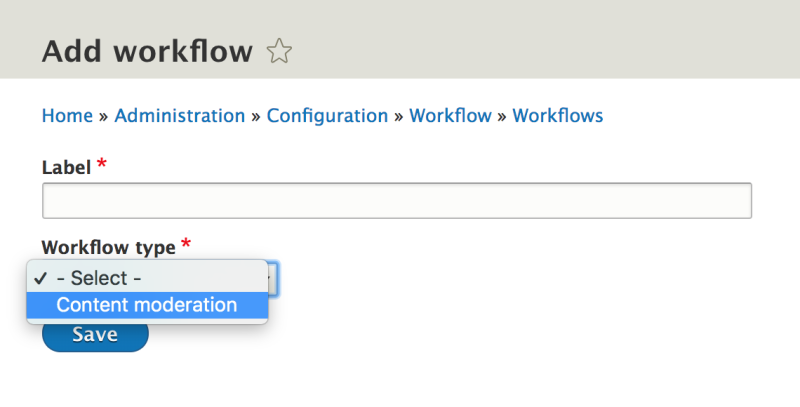This screenshot has height=407, width=800.
Task: Select the Content moderation option
Action: coord(147,305)
